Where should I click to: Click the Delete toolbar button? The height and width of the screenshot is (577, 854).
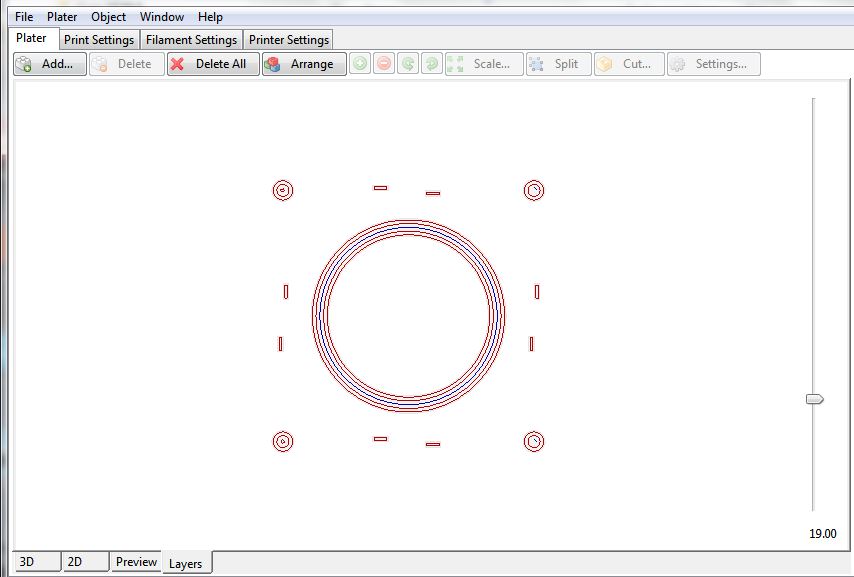point(126,64)
